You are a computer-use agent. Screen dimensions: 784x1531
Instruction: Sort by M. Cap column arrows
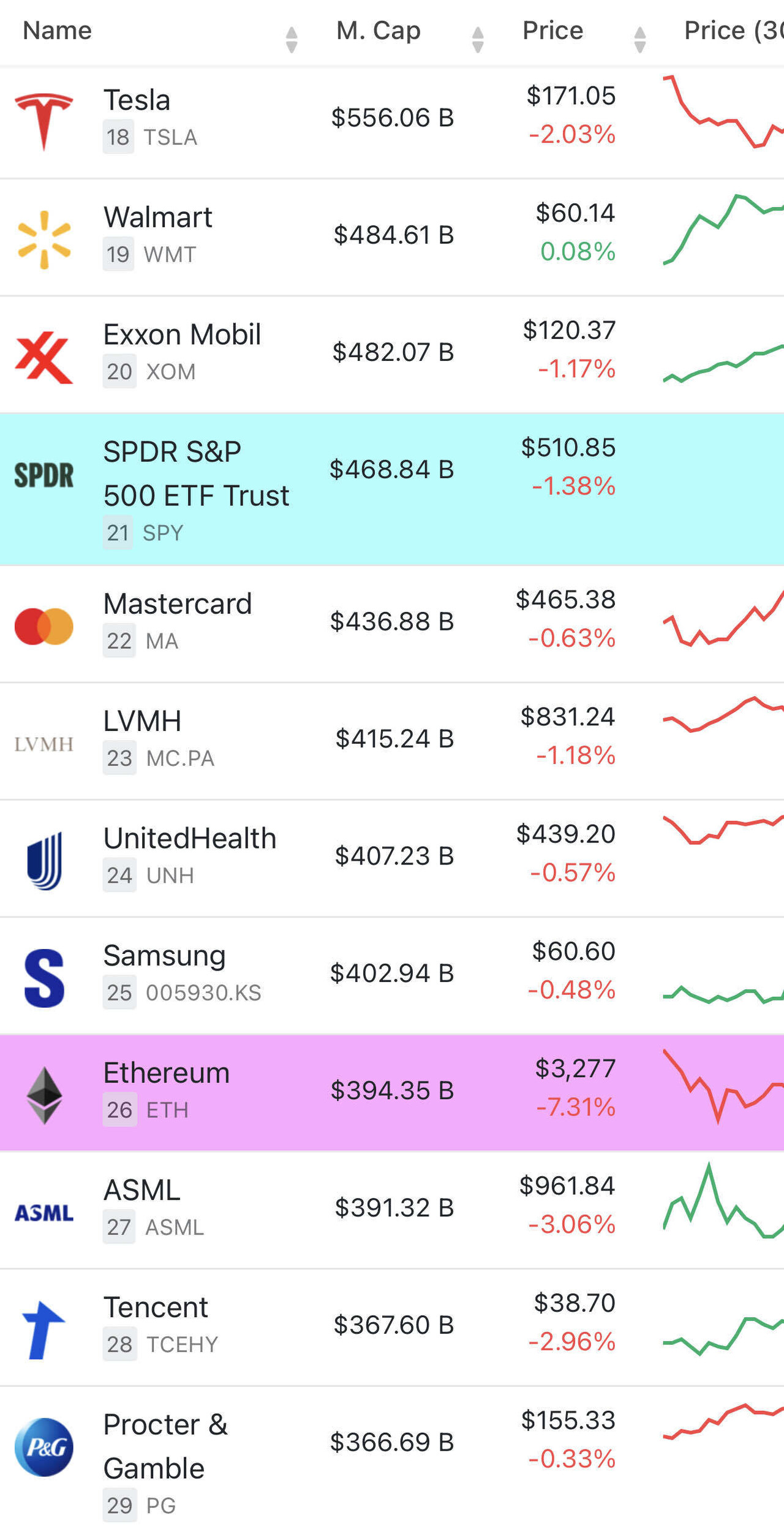click(478, 39)
